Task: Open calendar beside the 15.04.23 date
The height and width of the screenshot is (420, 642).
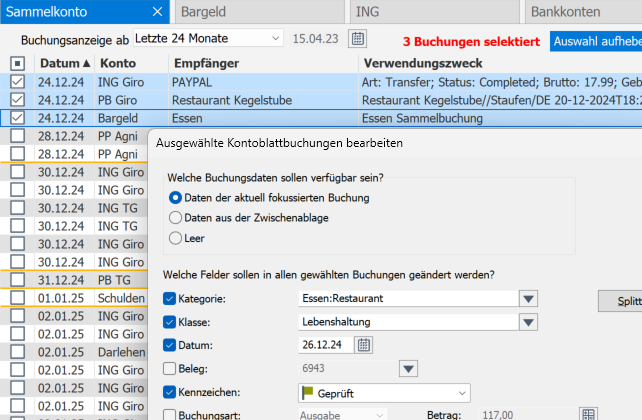Action: (x=357, y=39)
